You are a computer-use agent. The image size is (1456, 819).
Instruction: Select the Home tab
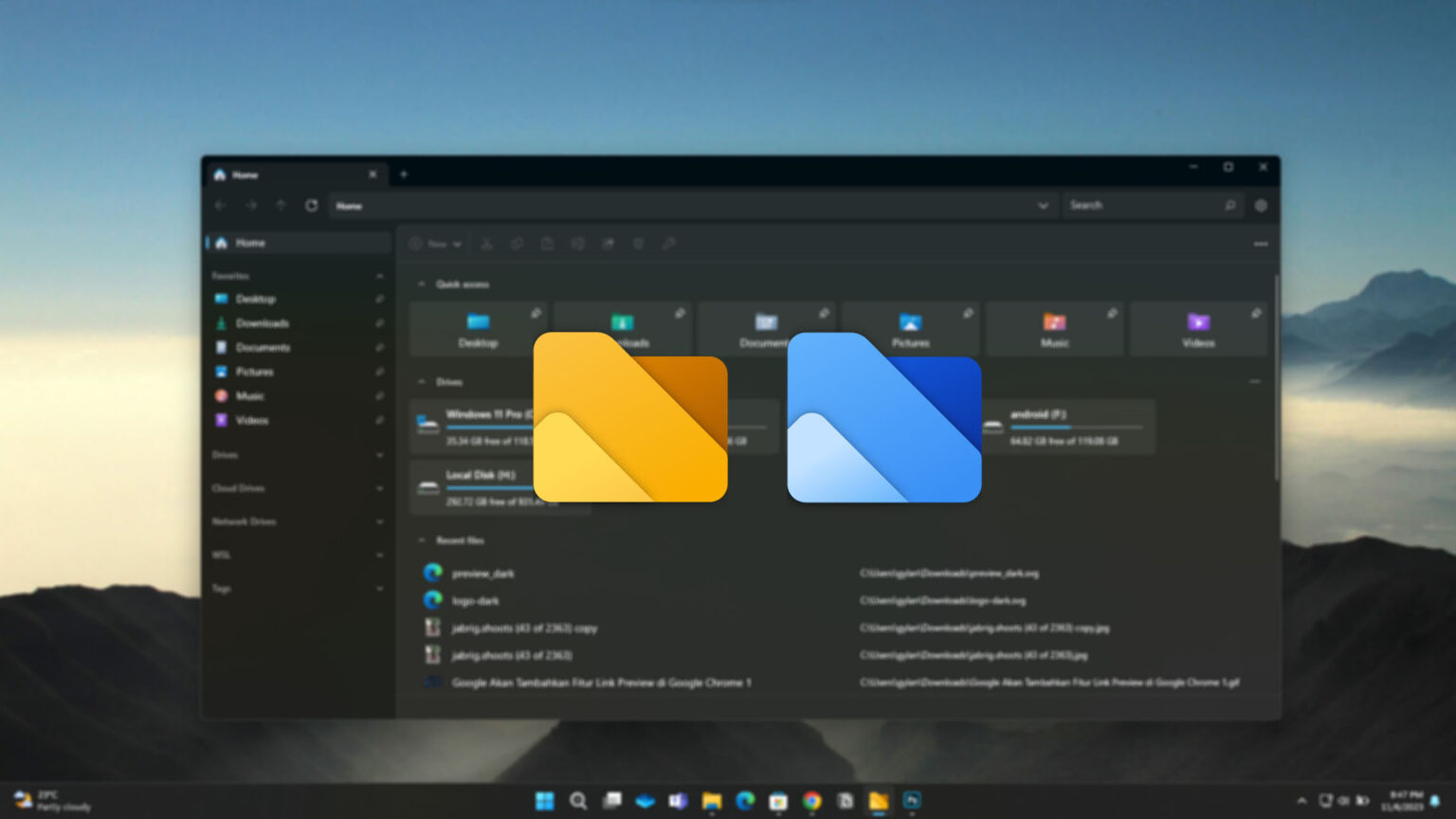tap(296, 174)
